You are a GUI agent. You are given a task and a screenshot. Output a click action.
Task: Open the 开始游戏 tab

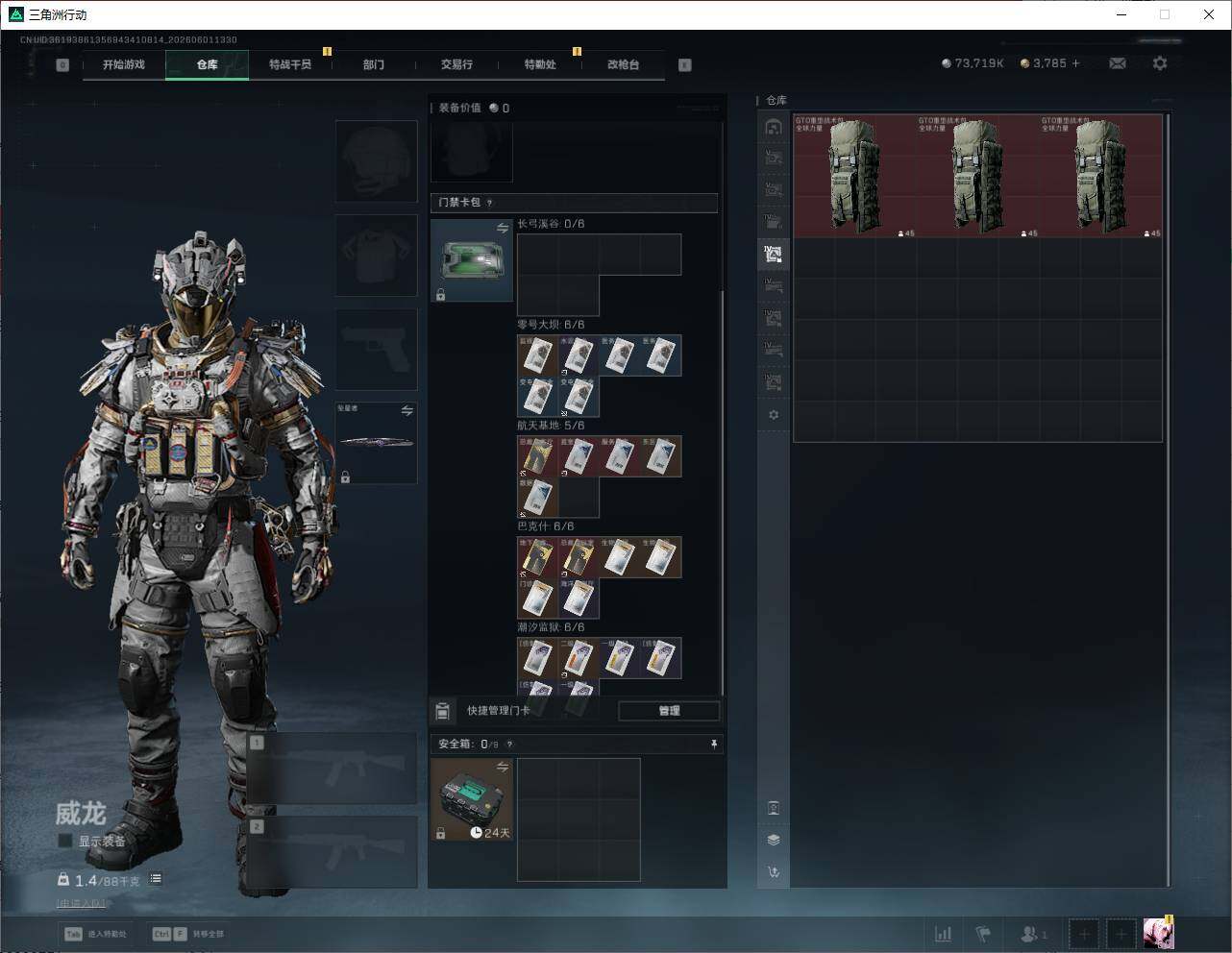pos(124,64)
